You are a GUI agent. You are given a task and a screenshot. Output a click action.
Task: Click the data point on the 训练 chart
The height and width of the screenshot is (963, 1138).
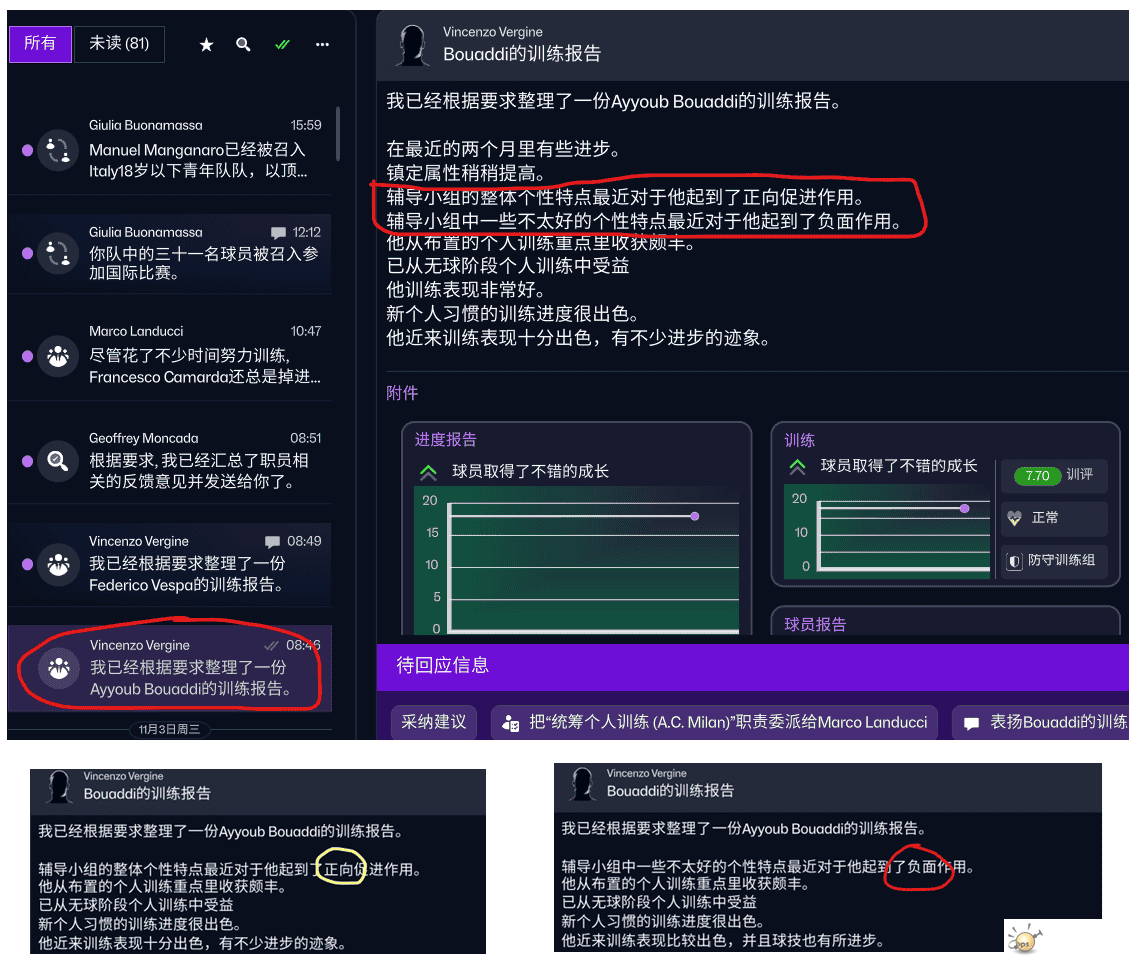click(965, 509)
